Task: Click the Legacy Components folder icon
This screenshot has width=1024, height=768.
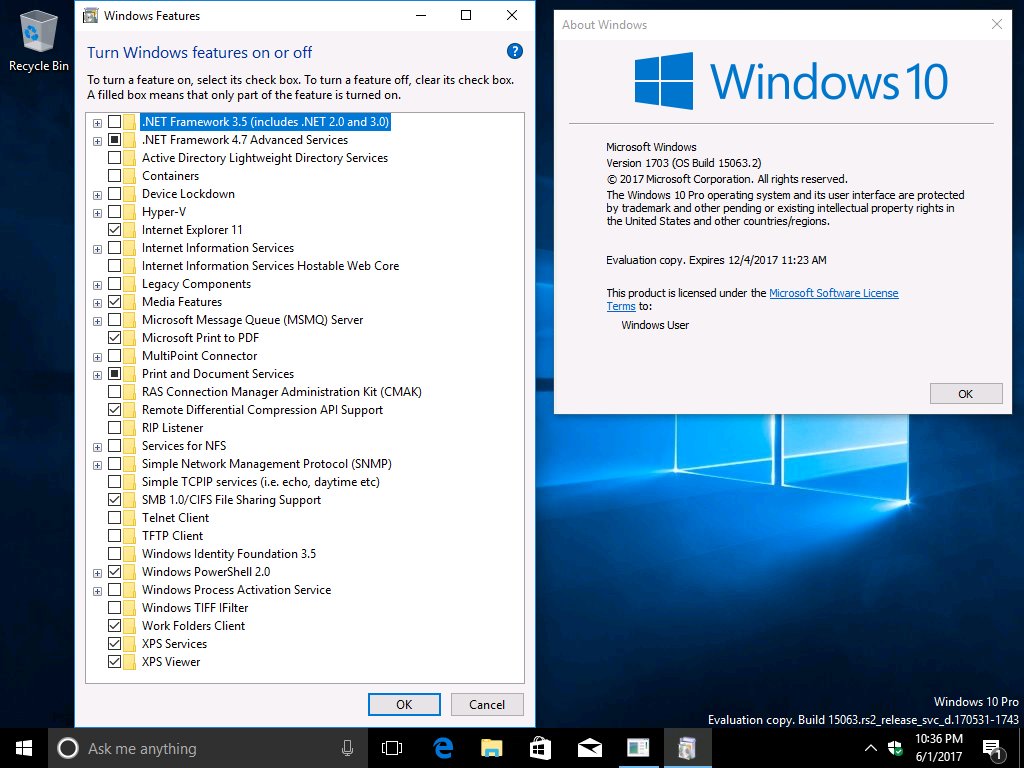Action: [130, 284]
